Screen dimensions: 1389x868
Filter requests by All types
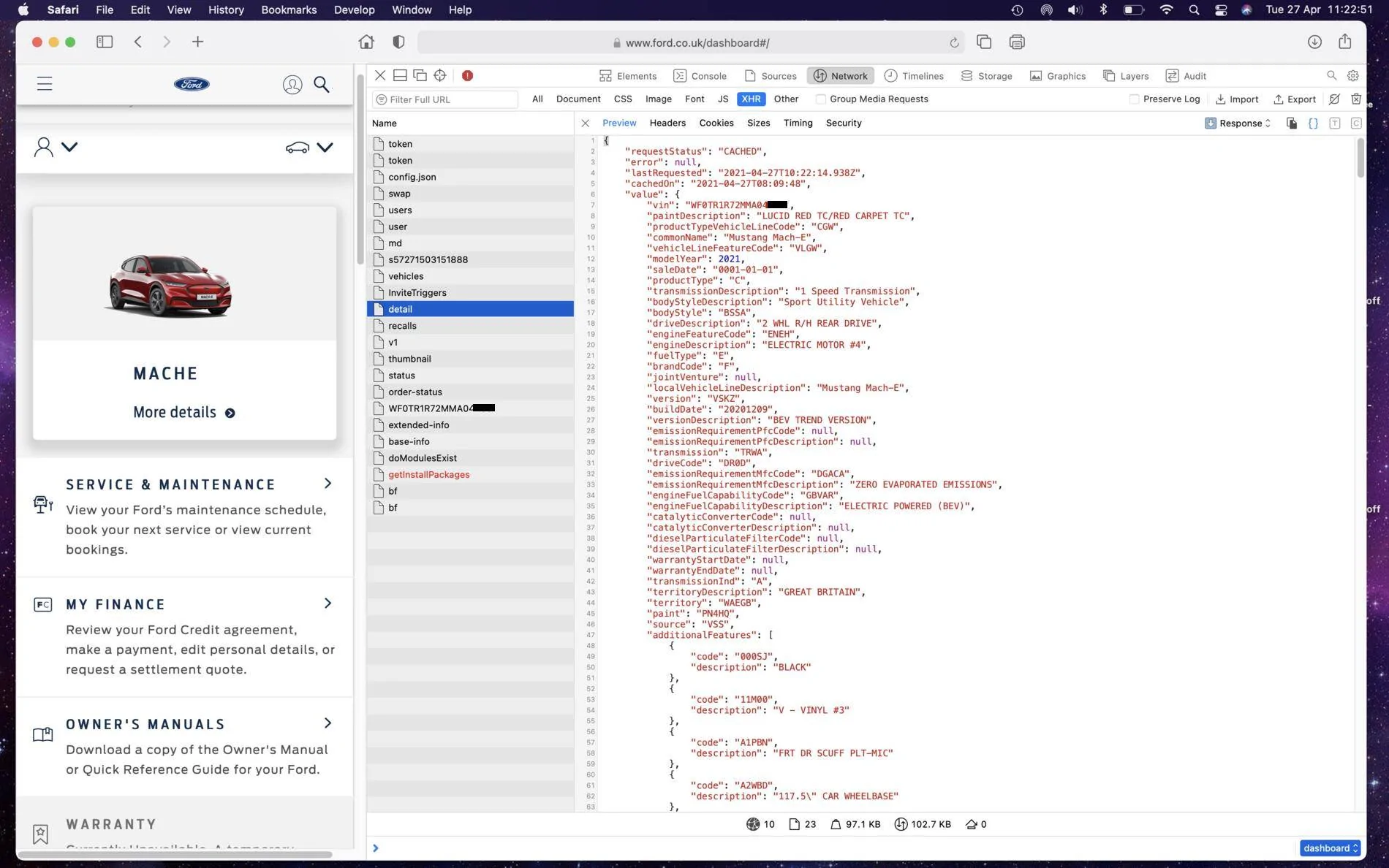[x=537, y=99]
